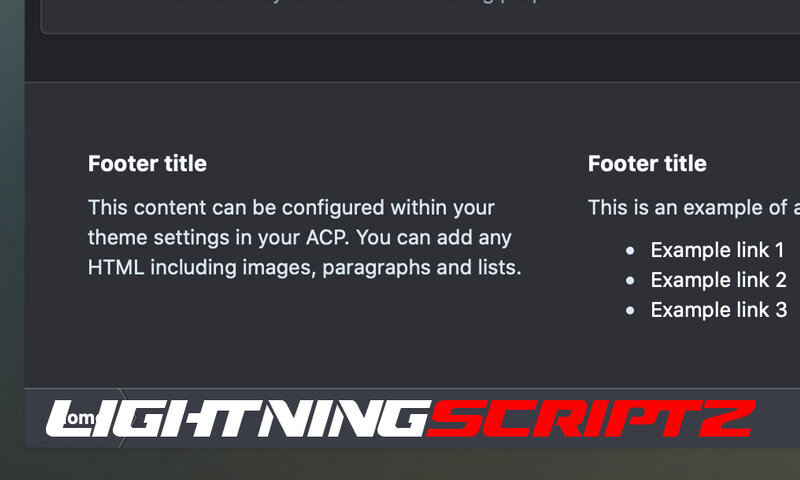Open Example link 1 in footer
Image resolution: width=800 pixels, height=480 pixels.
[x=717, y=250]
